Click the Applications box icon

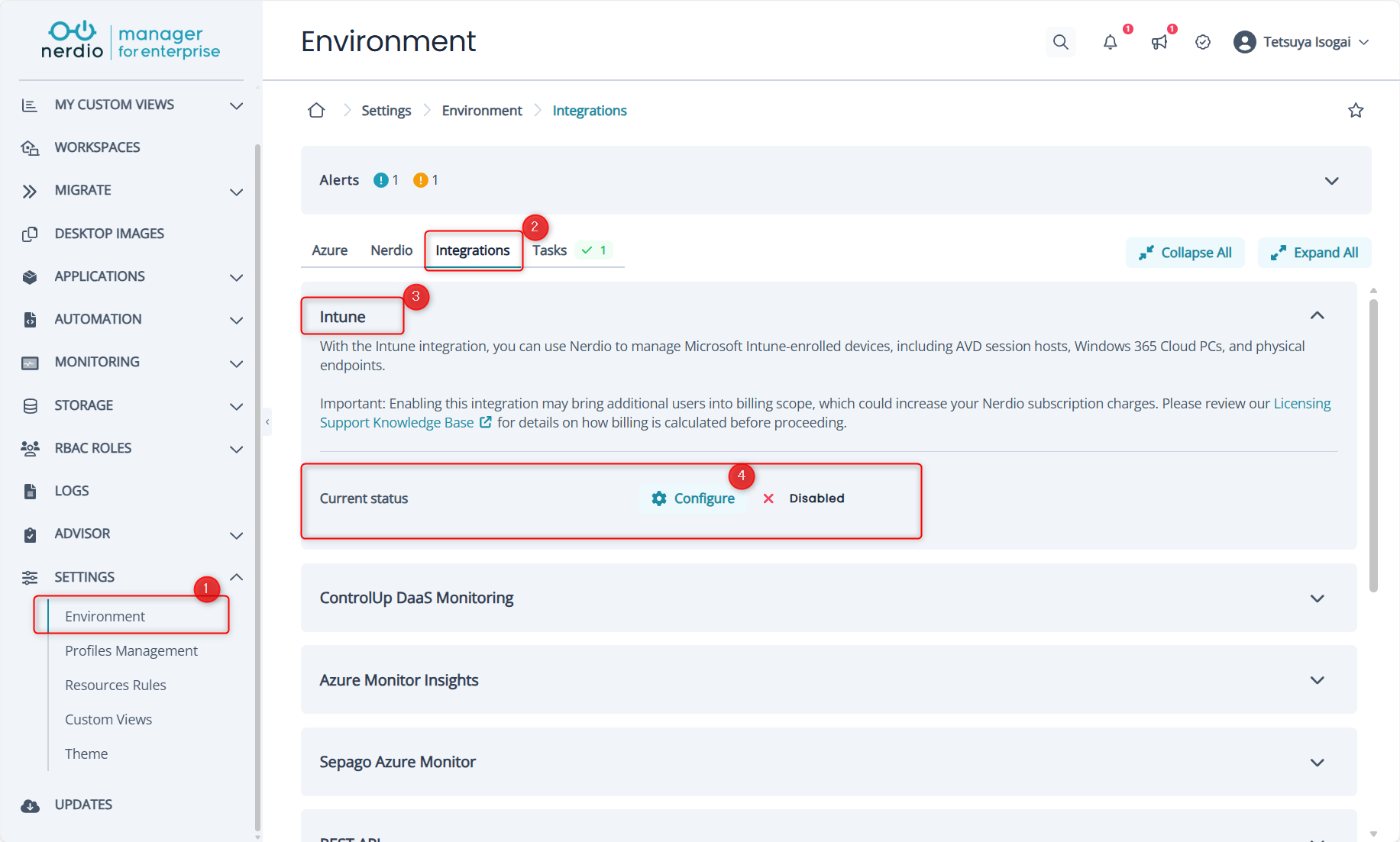30,277
